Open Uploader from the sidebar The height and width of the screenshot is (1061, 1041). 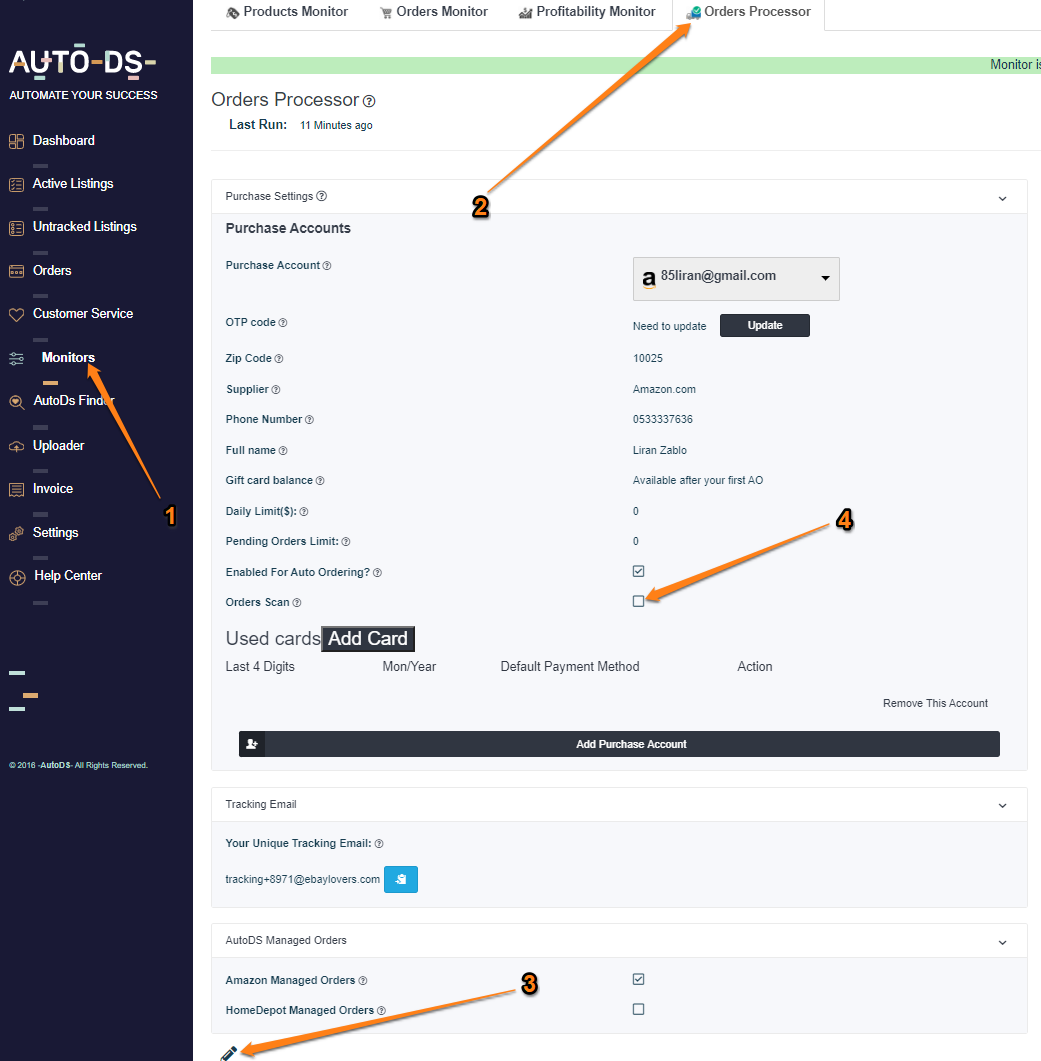[x=59, y=446]
